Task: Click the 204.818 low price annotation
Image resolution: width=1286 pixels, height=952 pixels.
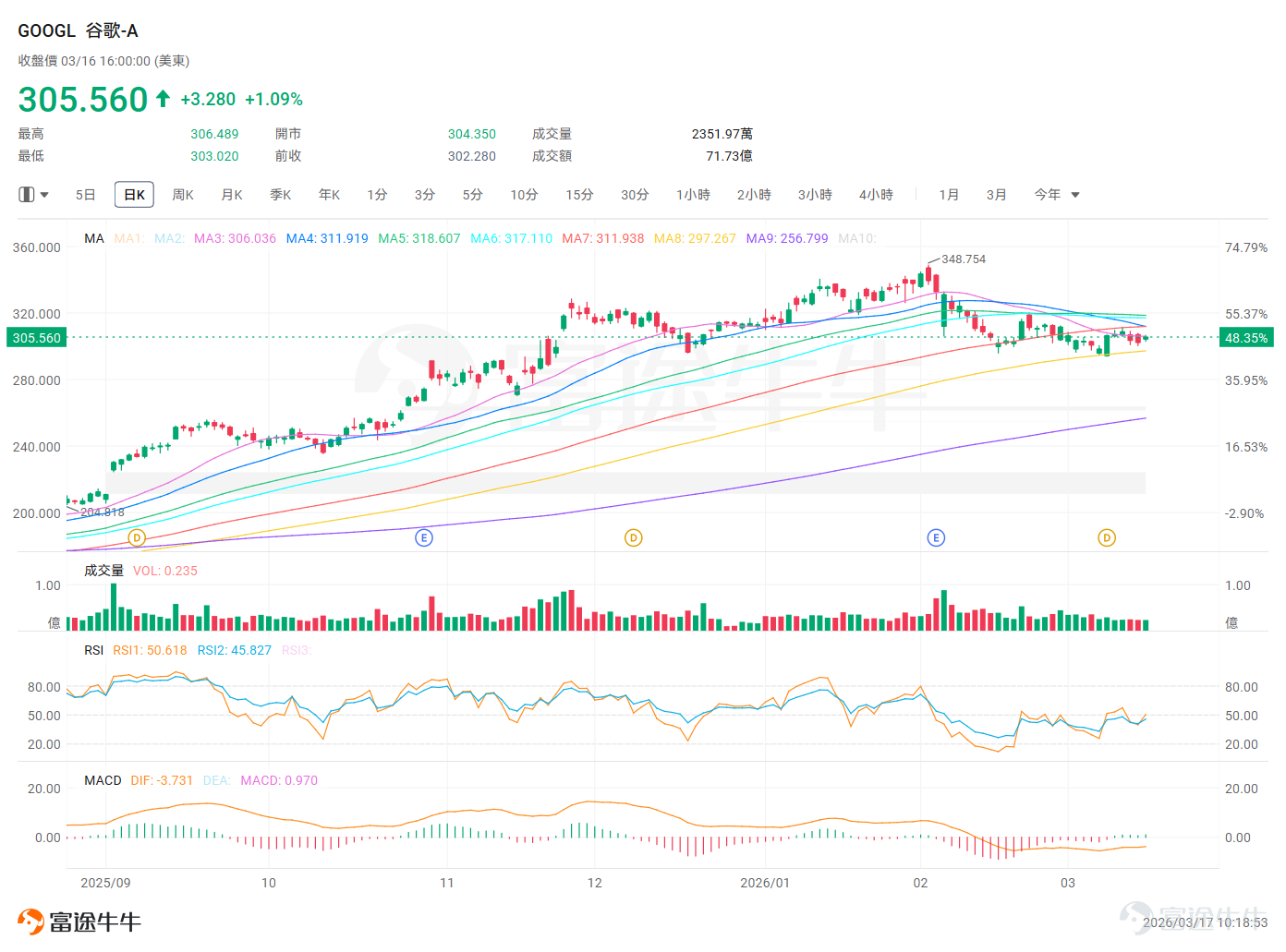Action: (x=102, y=512)
